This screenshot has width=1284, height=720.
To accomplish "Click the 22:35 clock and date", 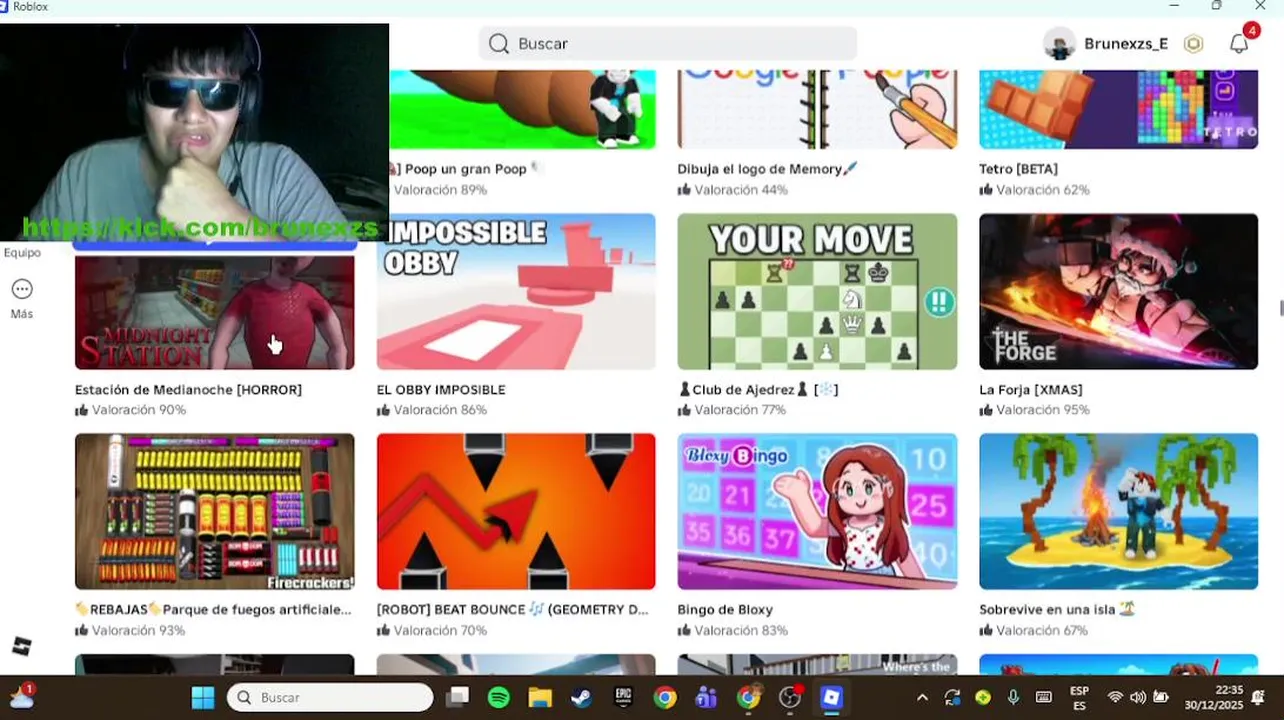I will tap(1215, 697).
